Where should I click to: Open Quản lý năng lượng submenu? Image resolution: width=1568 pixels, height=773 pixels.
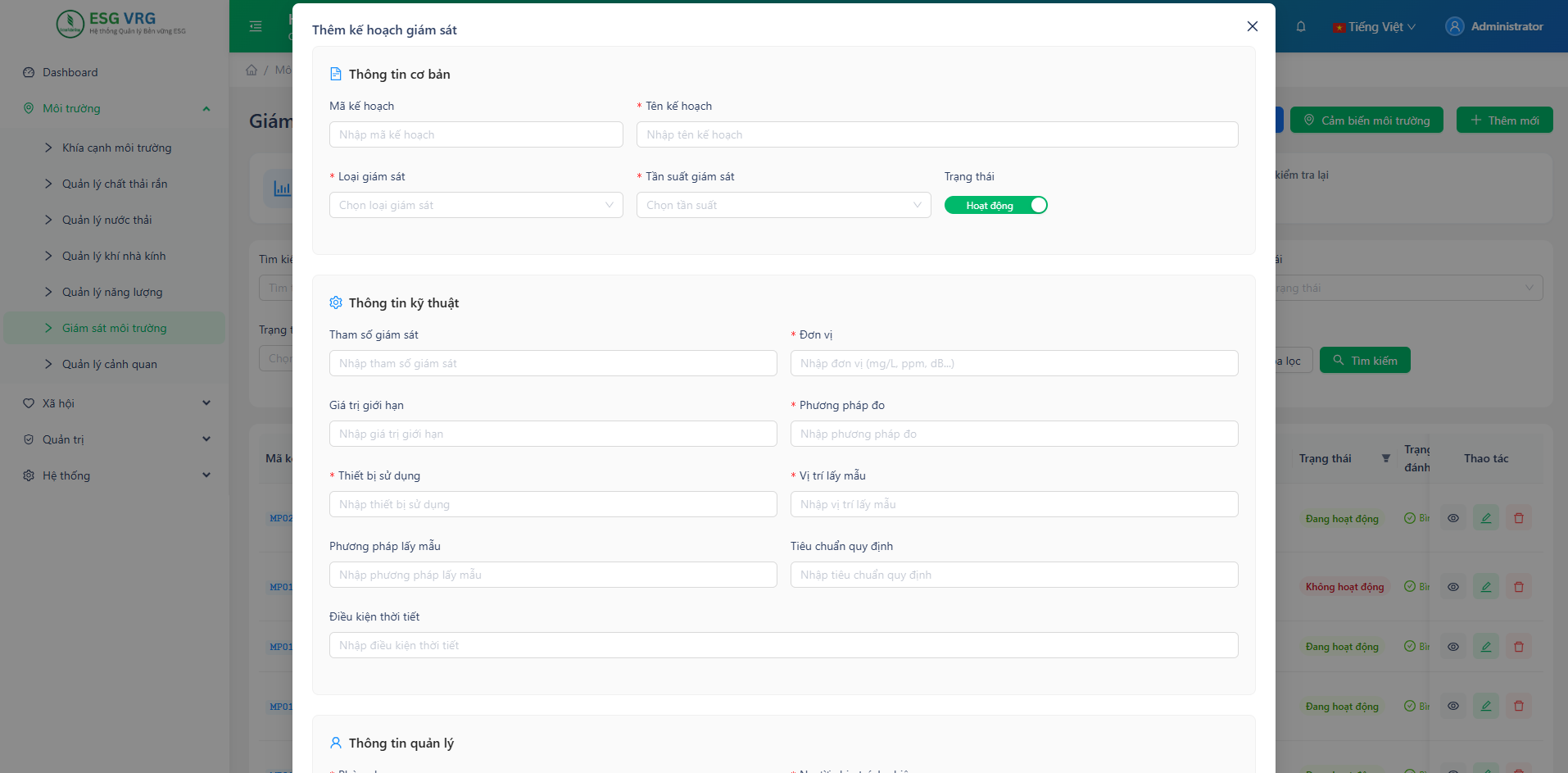(115, 292)
